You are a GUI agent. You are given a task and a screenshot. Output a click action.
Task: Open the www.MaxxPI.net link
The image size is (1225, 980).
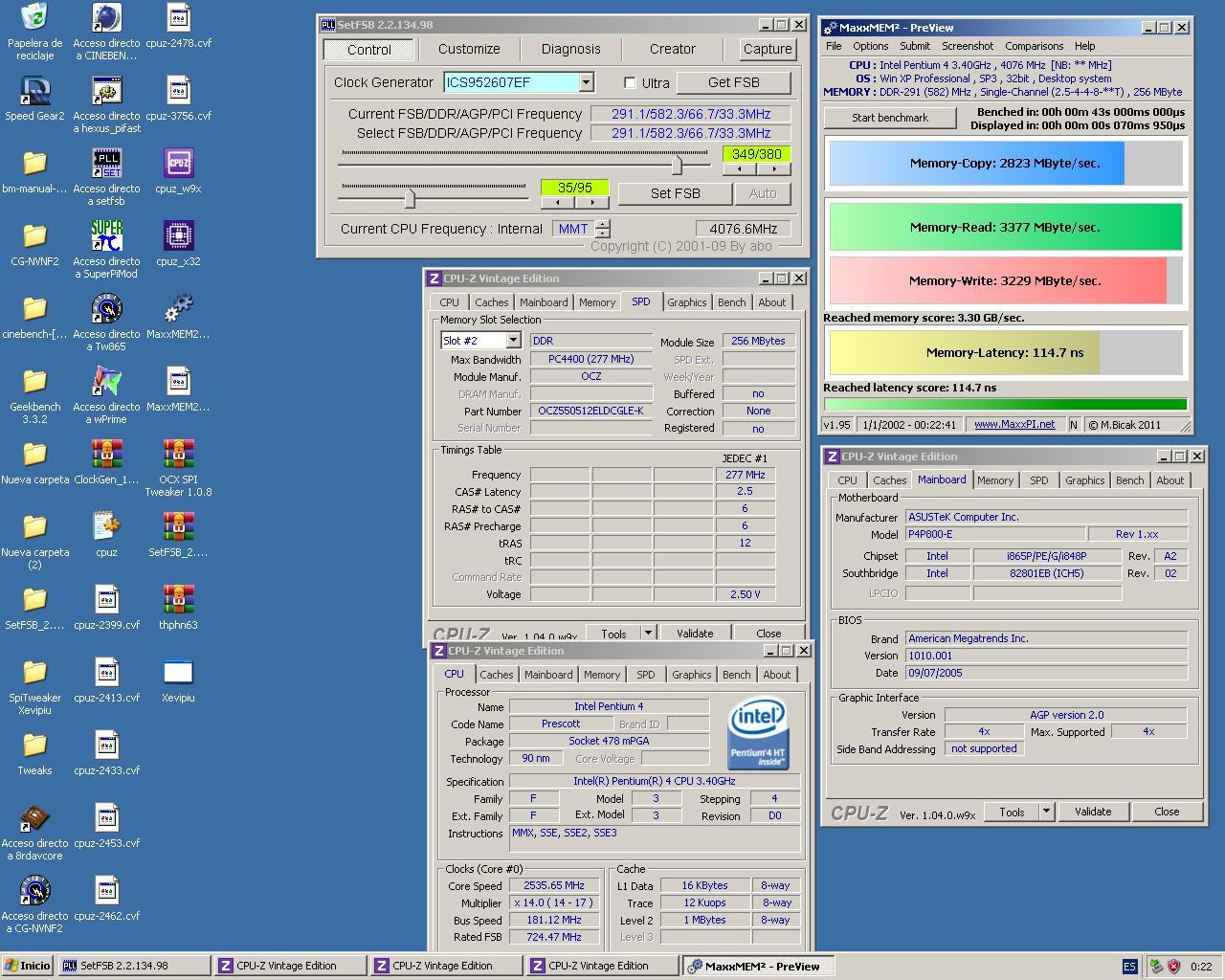pos(1013,424)
